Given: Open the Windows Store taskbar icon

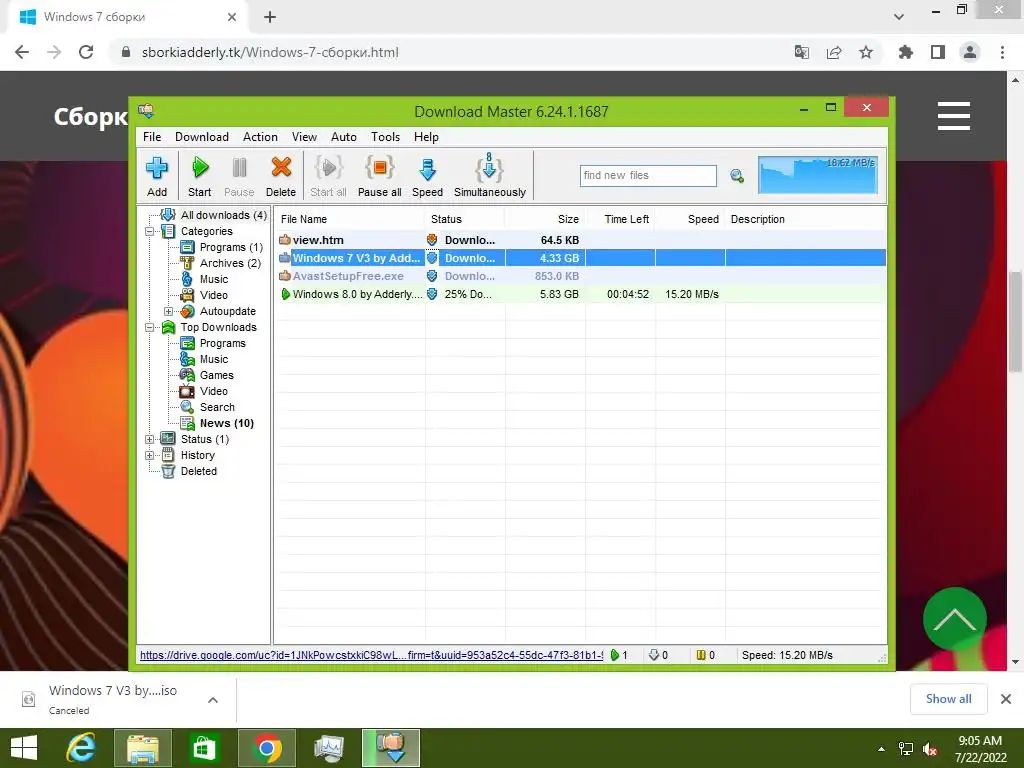Looking at the screenshot, I should (x=204, y=748).
